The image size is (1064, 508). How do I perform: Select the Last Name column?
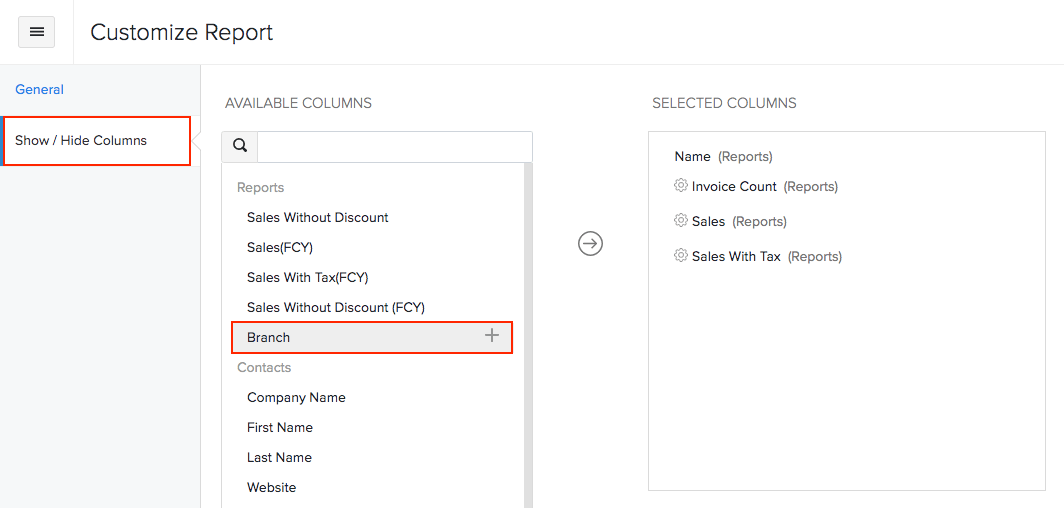tap(279, 457)
